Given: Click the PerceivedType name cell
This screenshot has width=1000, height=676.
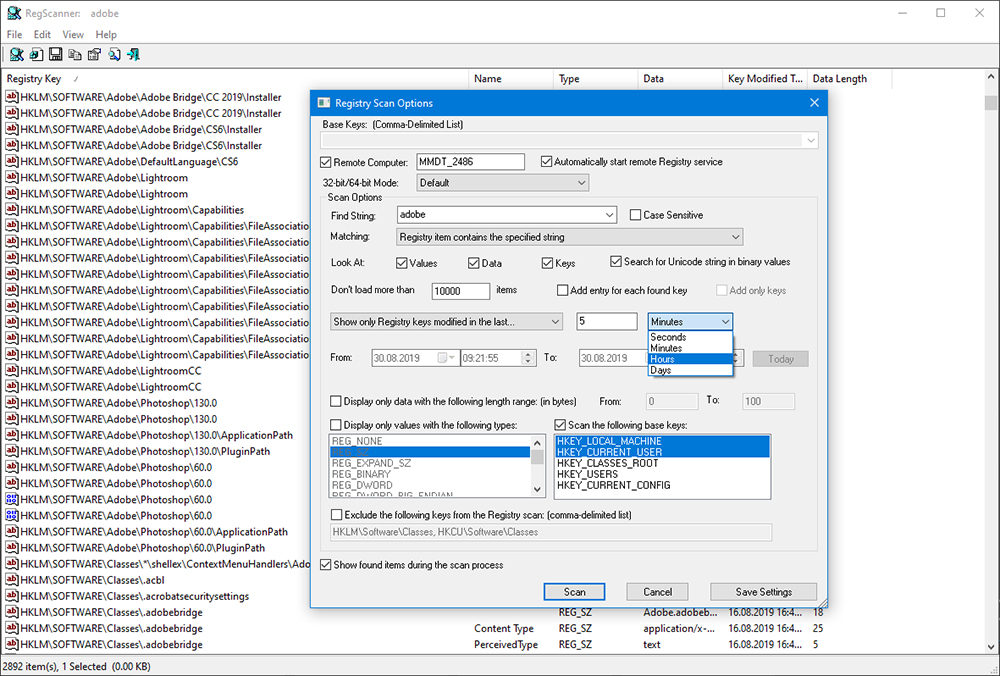Looking at the screenshot, I should pos(506,645).
